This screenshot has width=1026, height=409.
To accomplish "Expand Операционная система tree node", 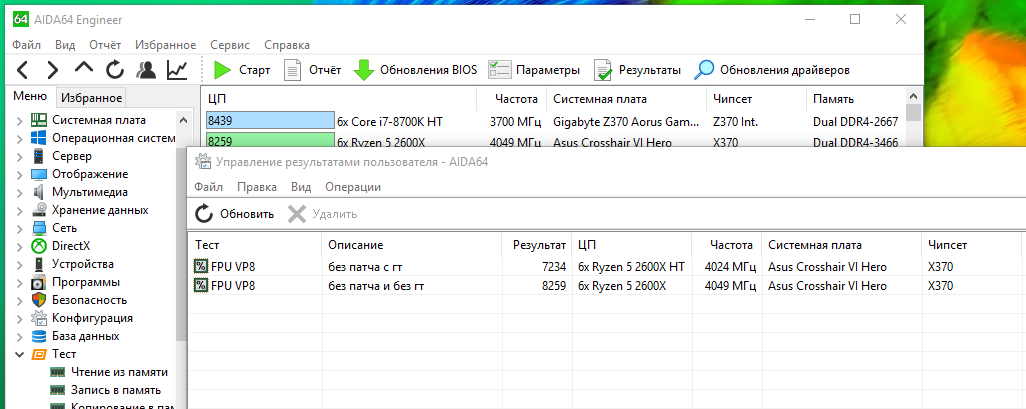I will tap(20, 139).
